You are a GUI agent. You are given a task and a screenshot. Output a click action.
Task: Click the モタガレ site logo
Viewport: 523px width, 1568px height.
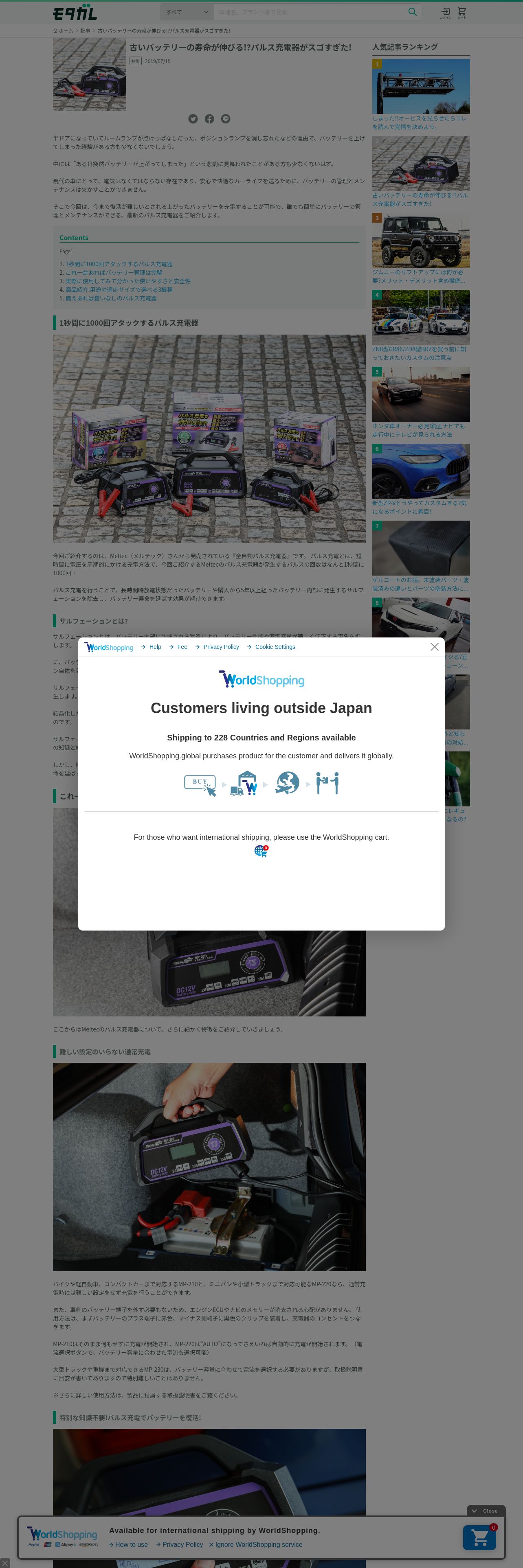tap(75, 12)
